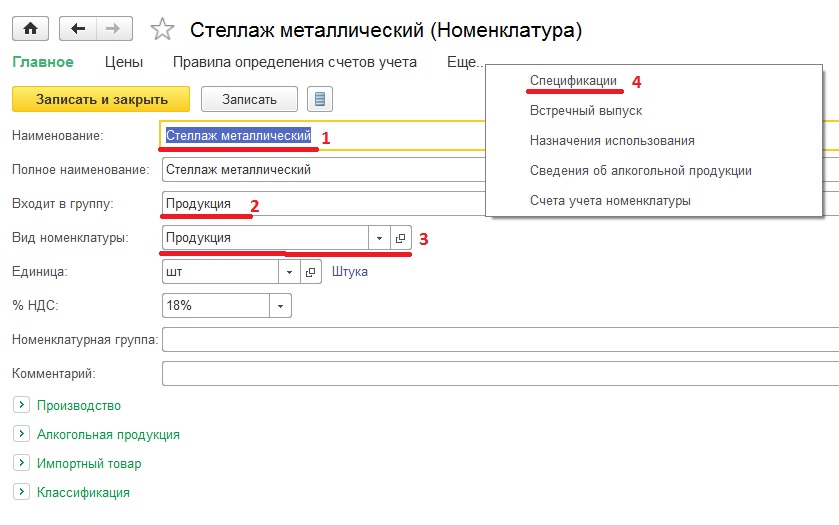Expand the Импортный товар section
This screenshot has width=839, height=525.
point(20,463)
